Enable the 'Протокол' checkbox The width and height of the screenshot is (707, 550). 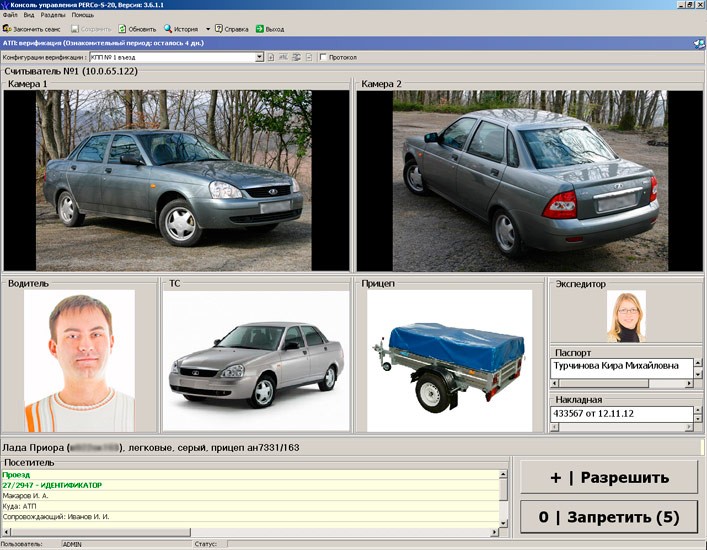point(322,57)
